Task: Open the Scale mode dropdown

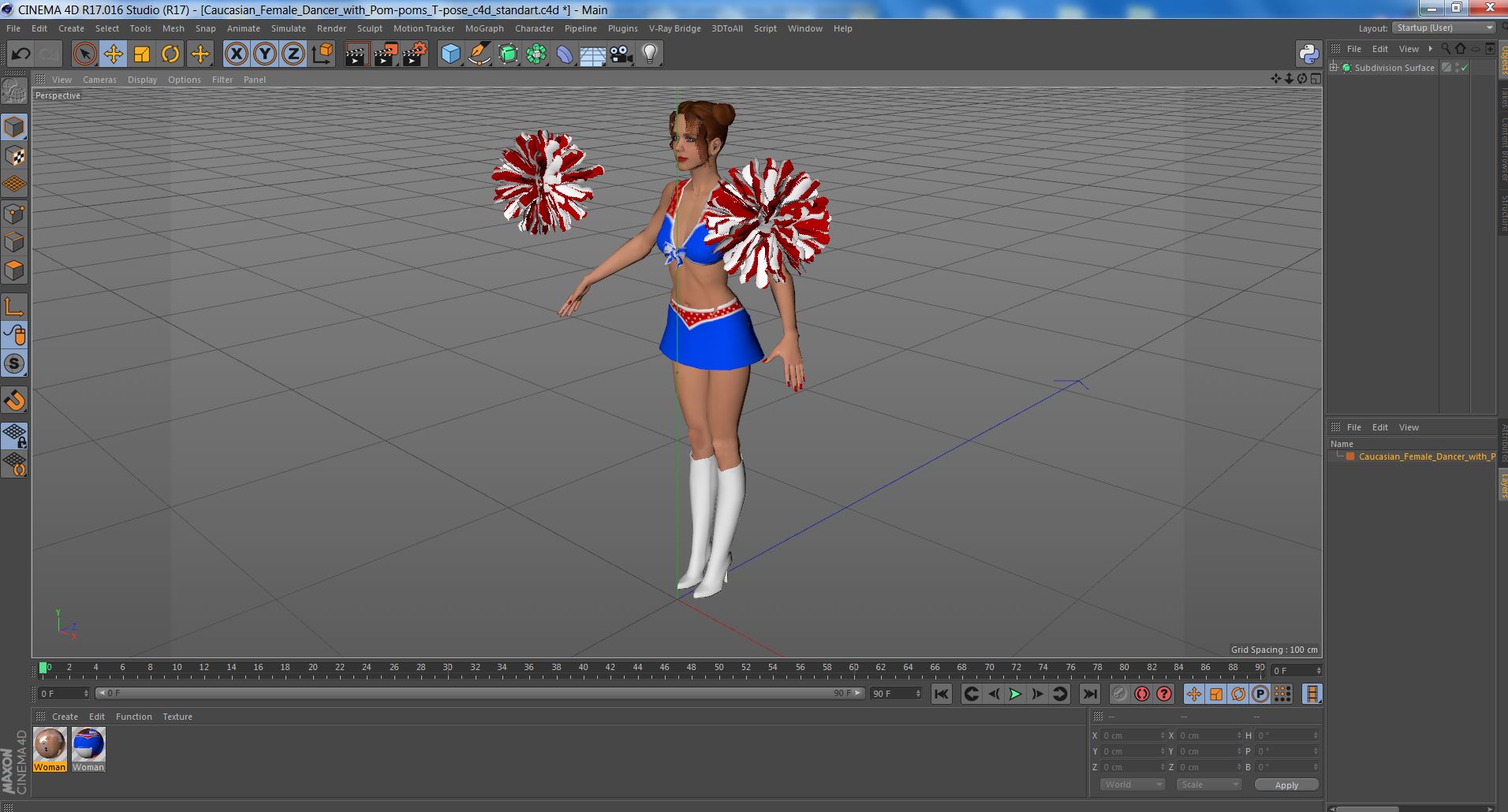Action: point(1208,784)
